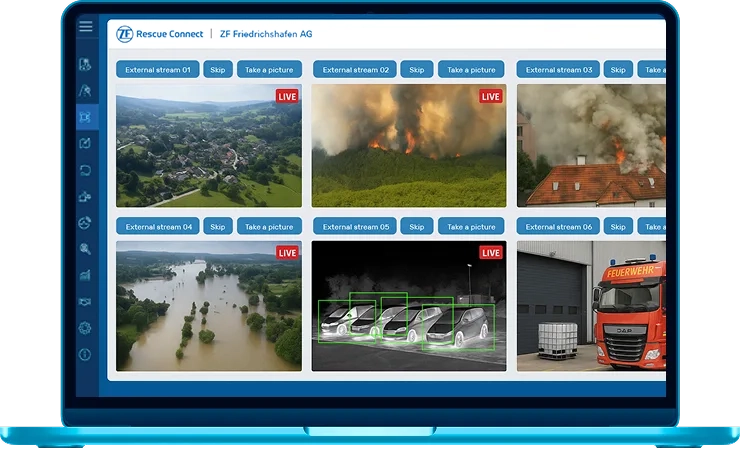Click the magnifier search icon in the sidebar
This screenshot has width=740, height=449.
[x=86, y=249]
